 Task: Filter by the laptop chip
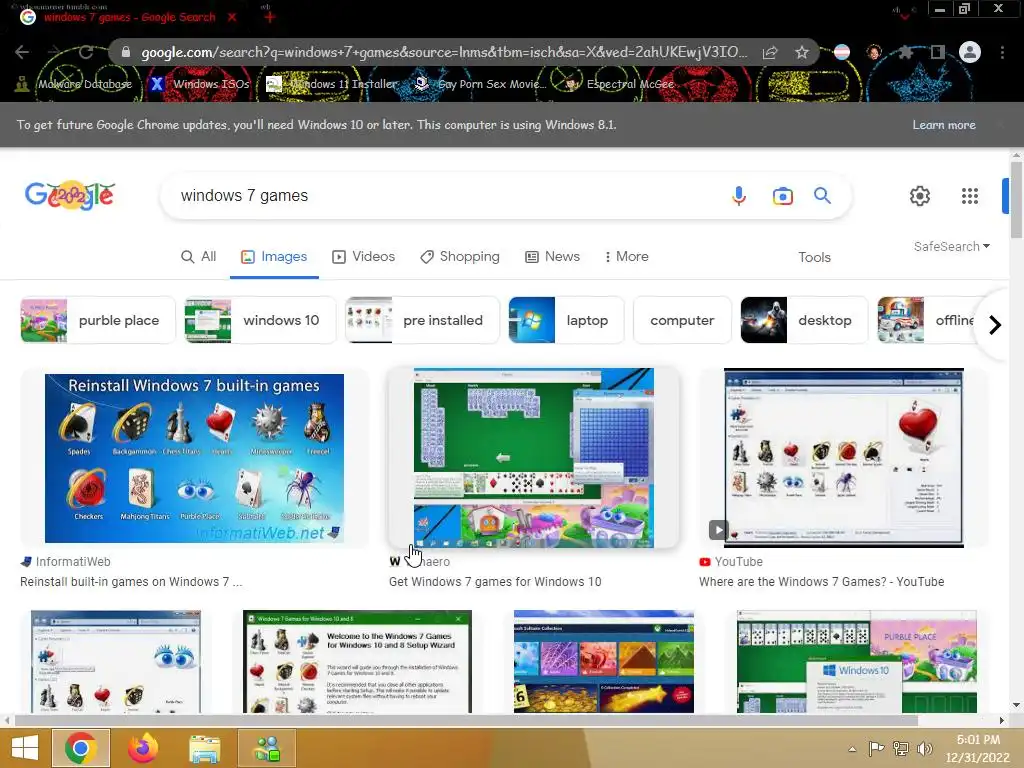566,320
